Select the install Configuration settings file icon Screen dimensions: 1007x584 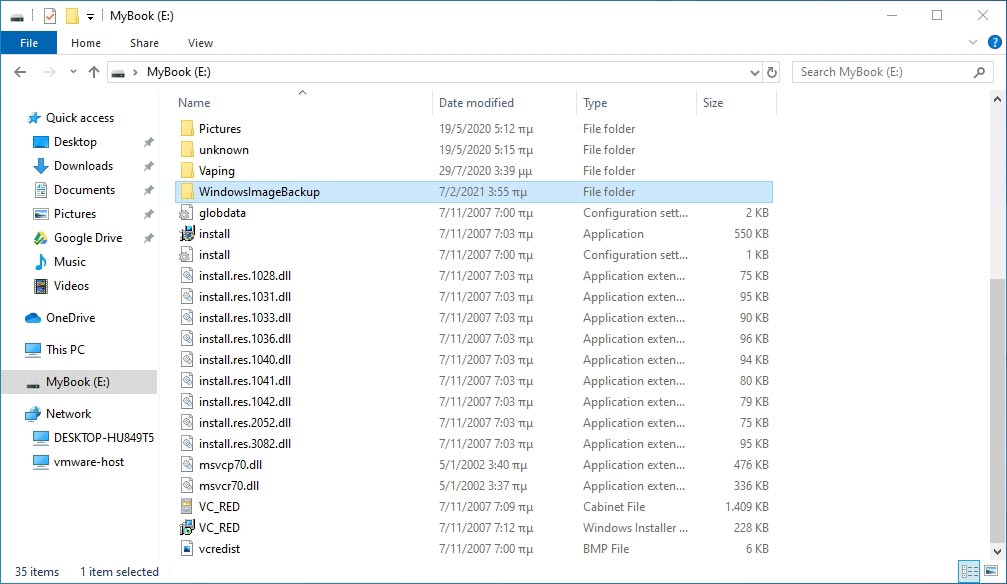point(186,255)
